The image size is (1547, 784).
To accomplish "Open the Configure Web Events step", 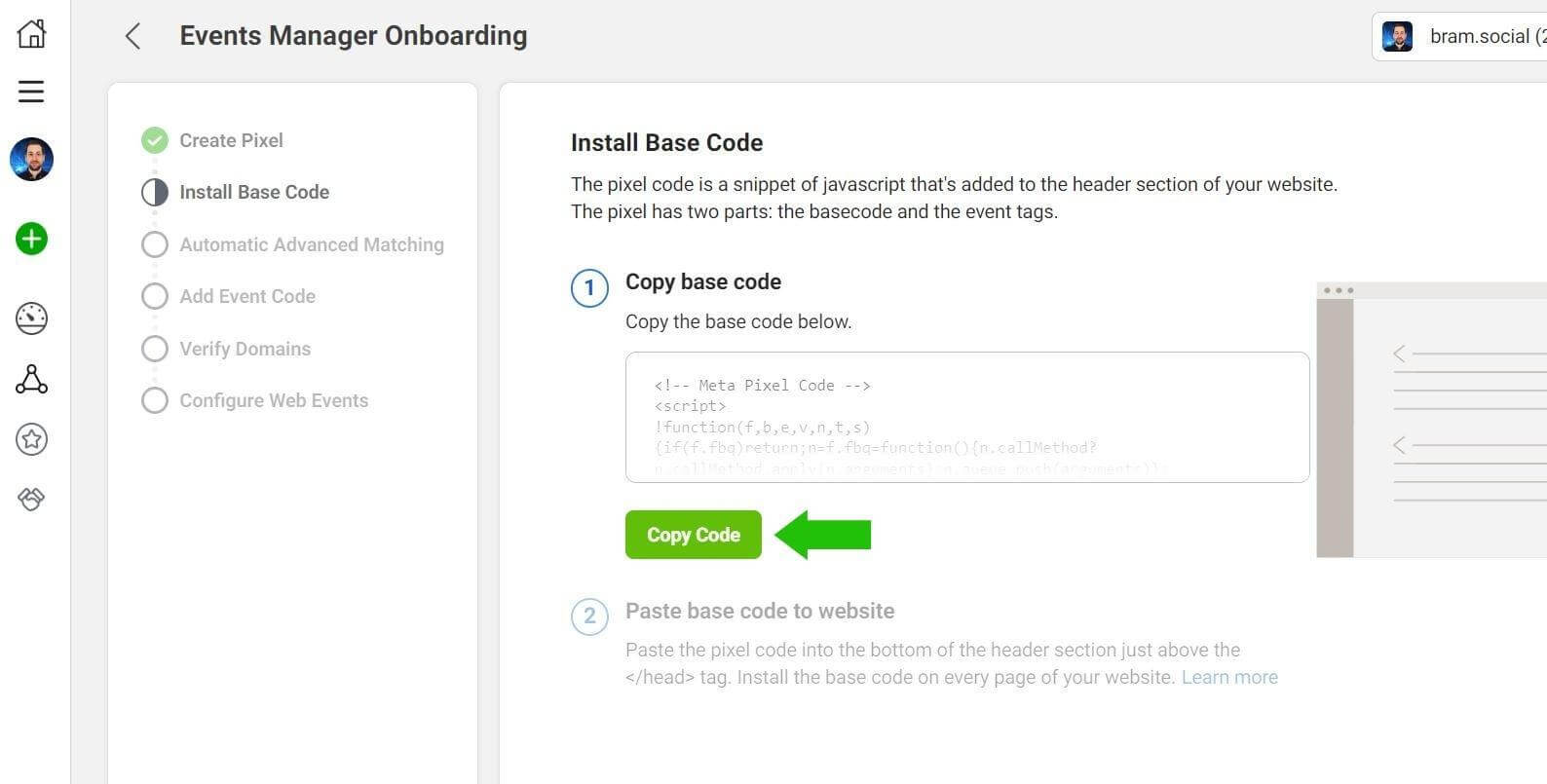I will [273, 400].
